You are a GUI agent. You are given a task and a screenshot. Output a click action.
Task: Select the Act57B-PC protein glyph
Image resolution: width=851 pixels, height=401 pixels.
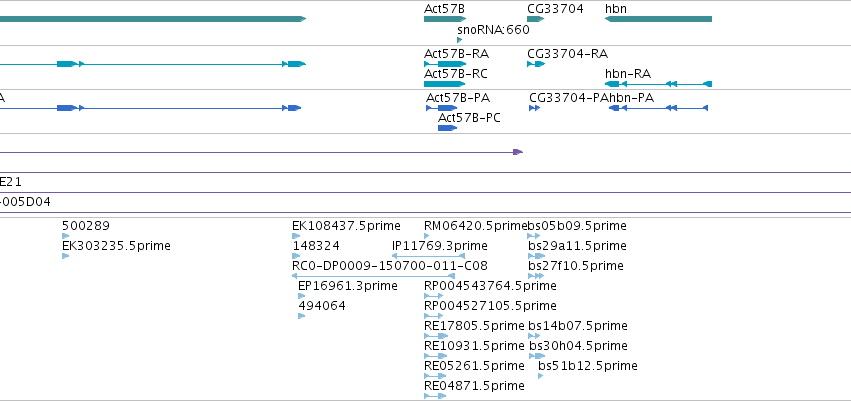coord(448,128)
